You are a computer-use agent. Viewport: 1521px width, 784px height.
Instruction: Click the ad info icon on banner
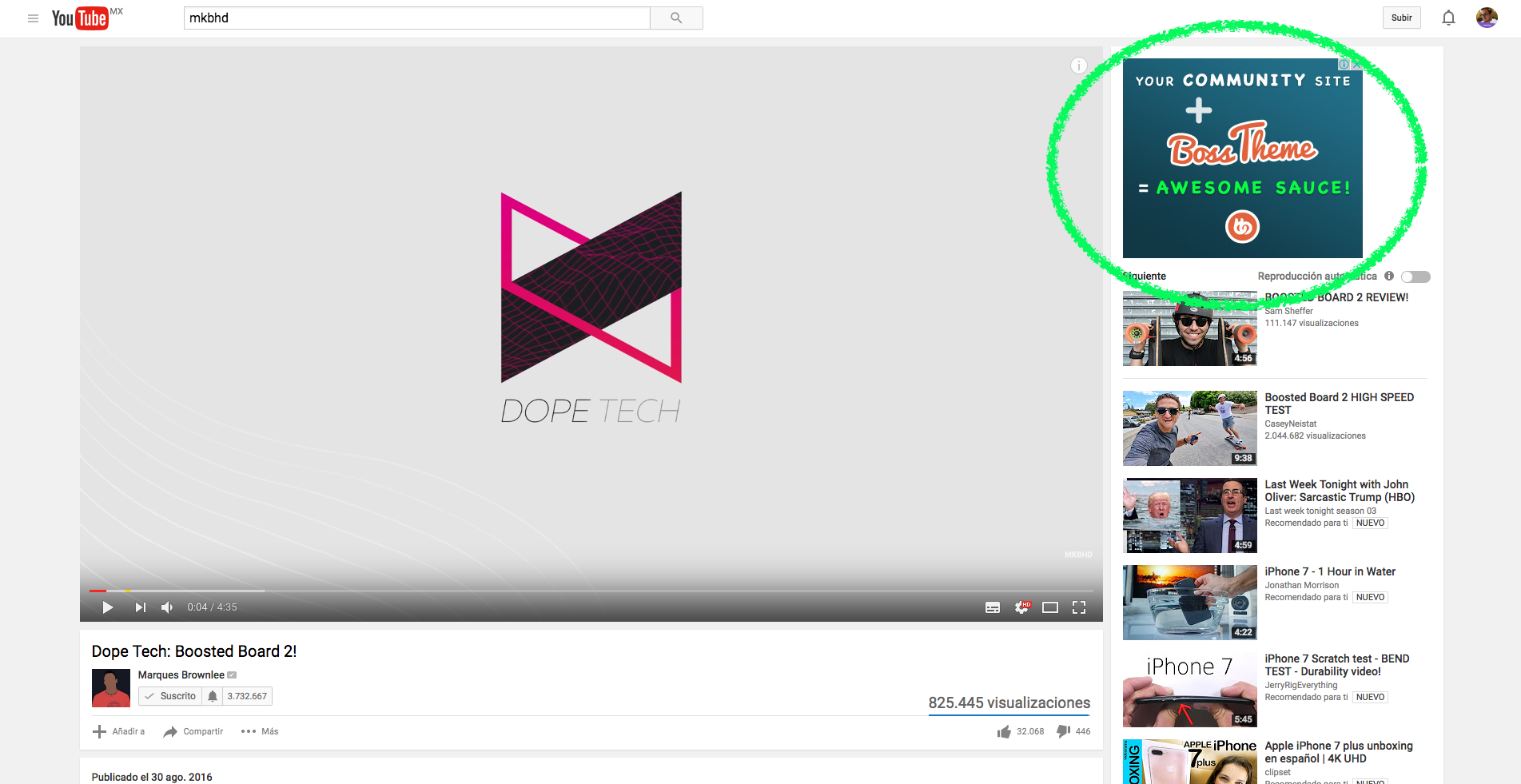pos(1344,64)
